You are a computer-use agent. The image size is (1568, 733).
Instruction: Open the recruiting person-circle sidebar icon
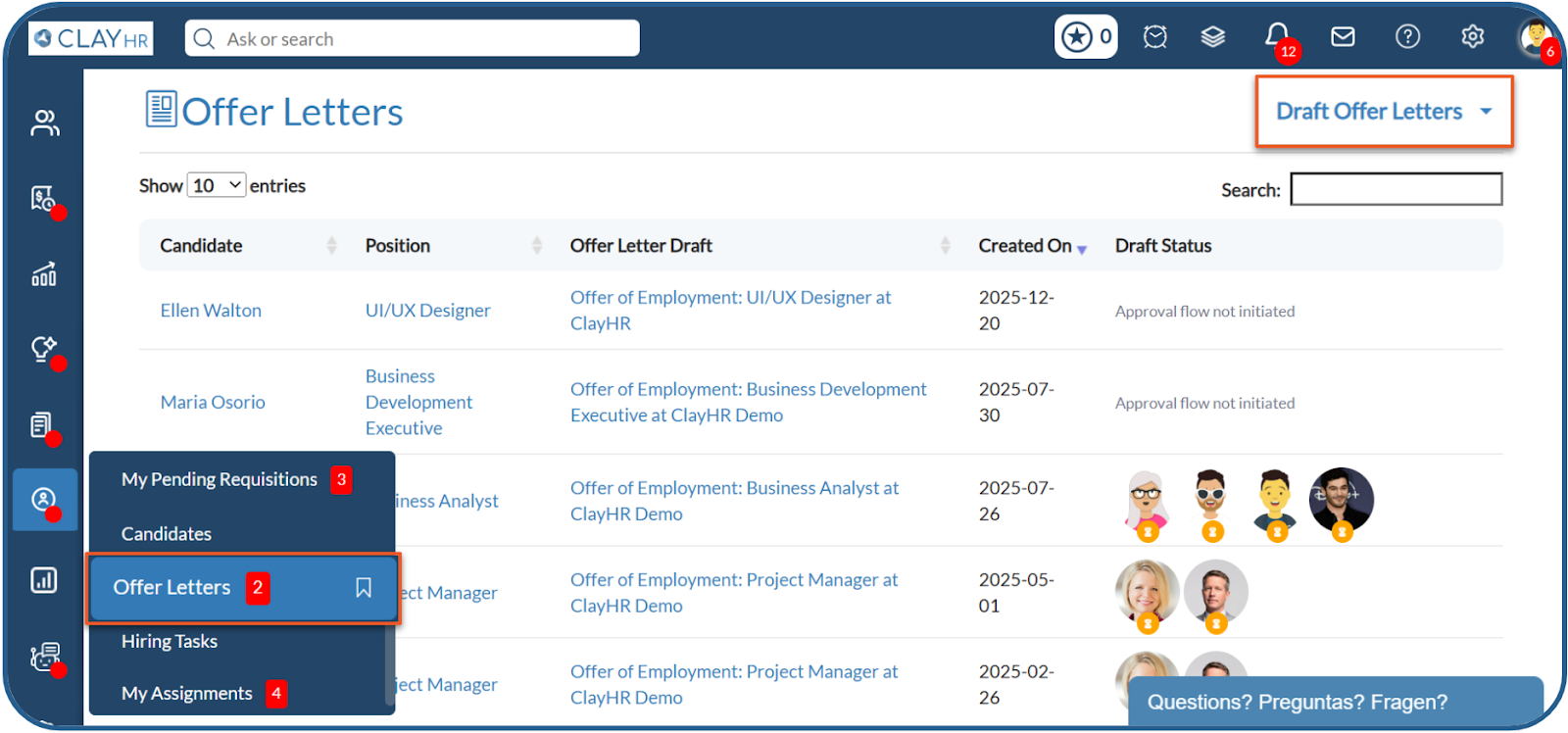(44, 500)
